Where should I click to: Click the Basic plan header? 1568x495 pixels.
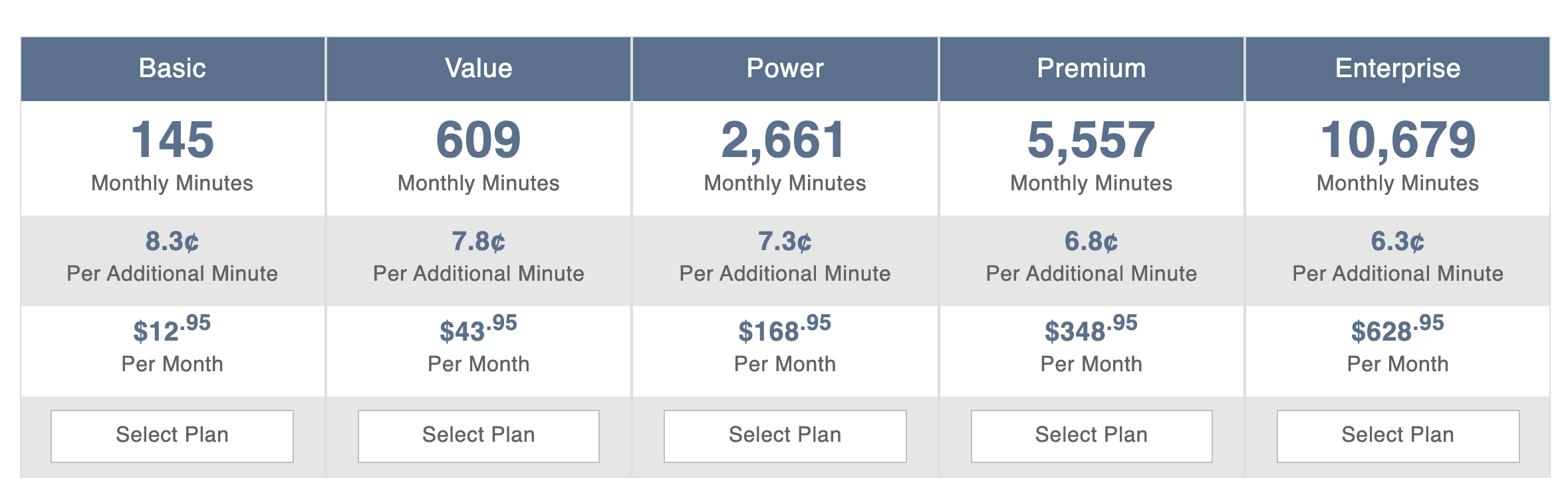(172, 69)
